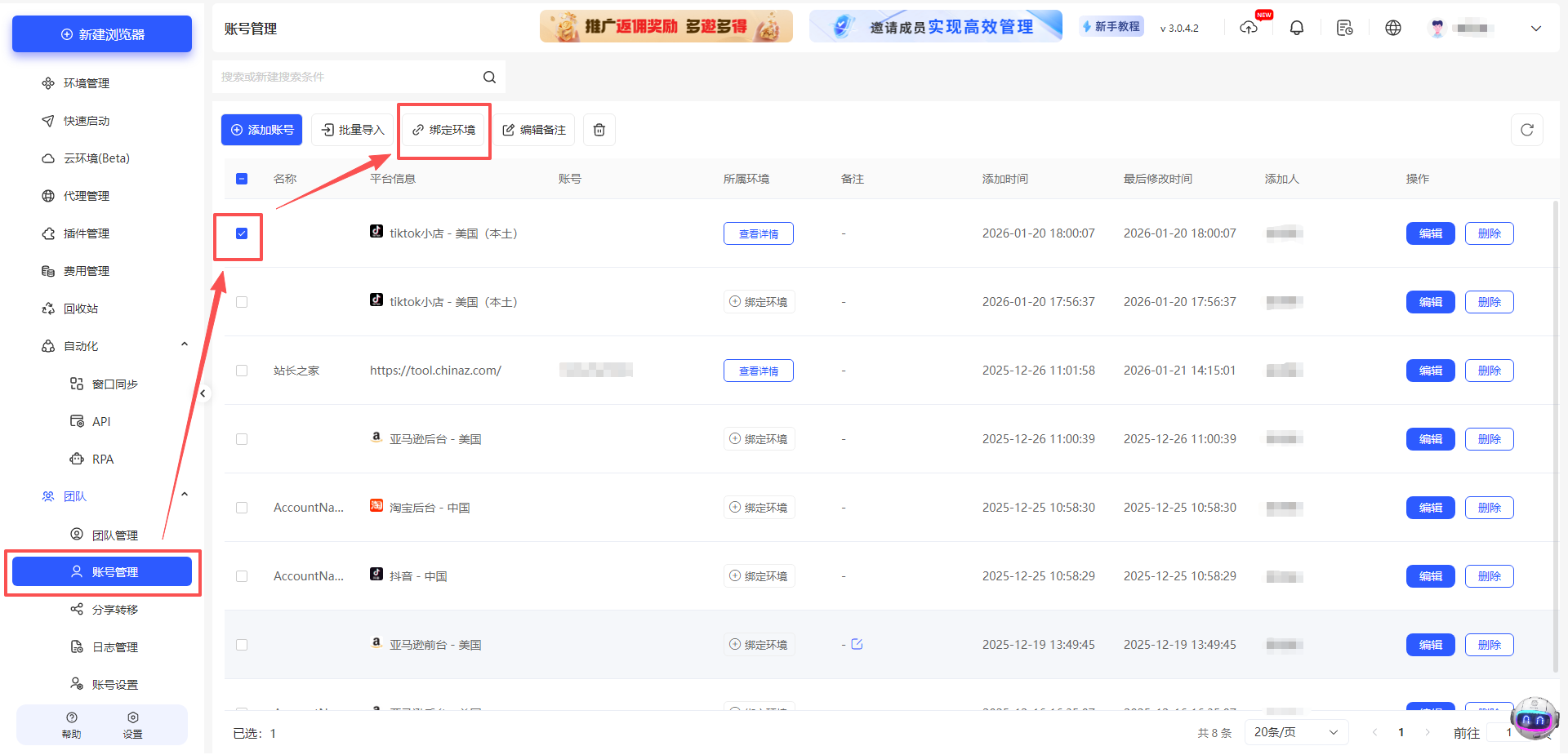
Task: Click the edit remark pencil on Amazon row
Action: point(857,644)
